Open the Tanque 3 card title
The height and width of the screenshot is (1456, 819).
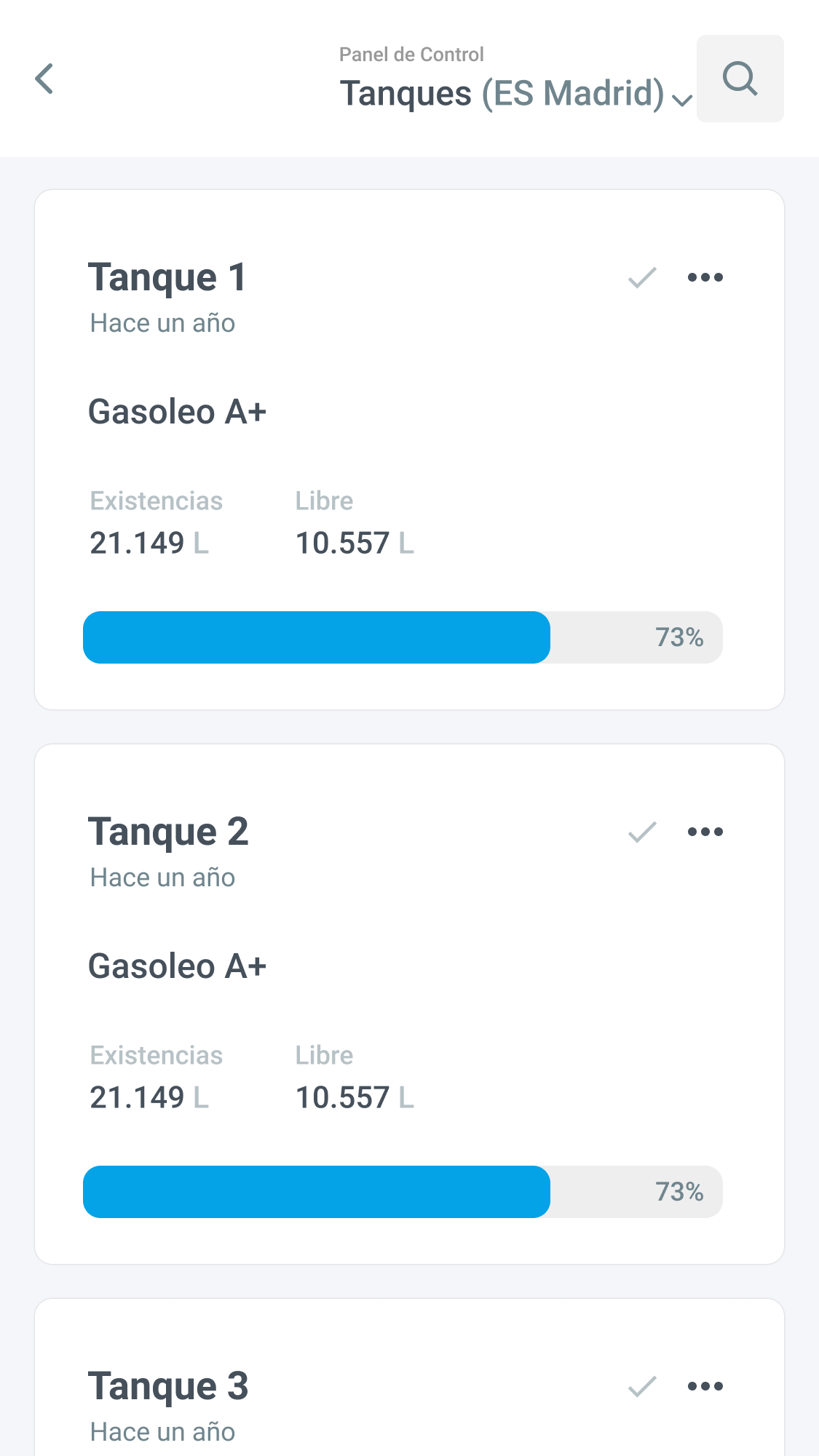coord(168,1387)
